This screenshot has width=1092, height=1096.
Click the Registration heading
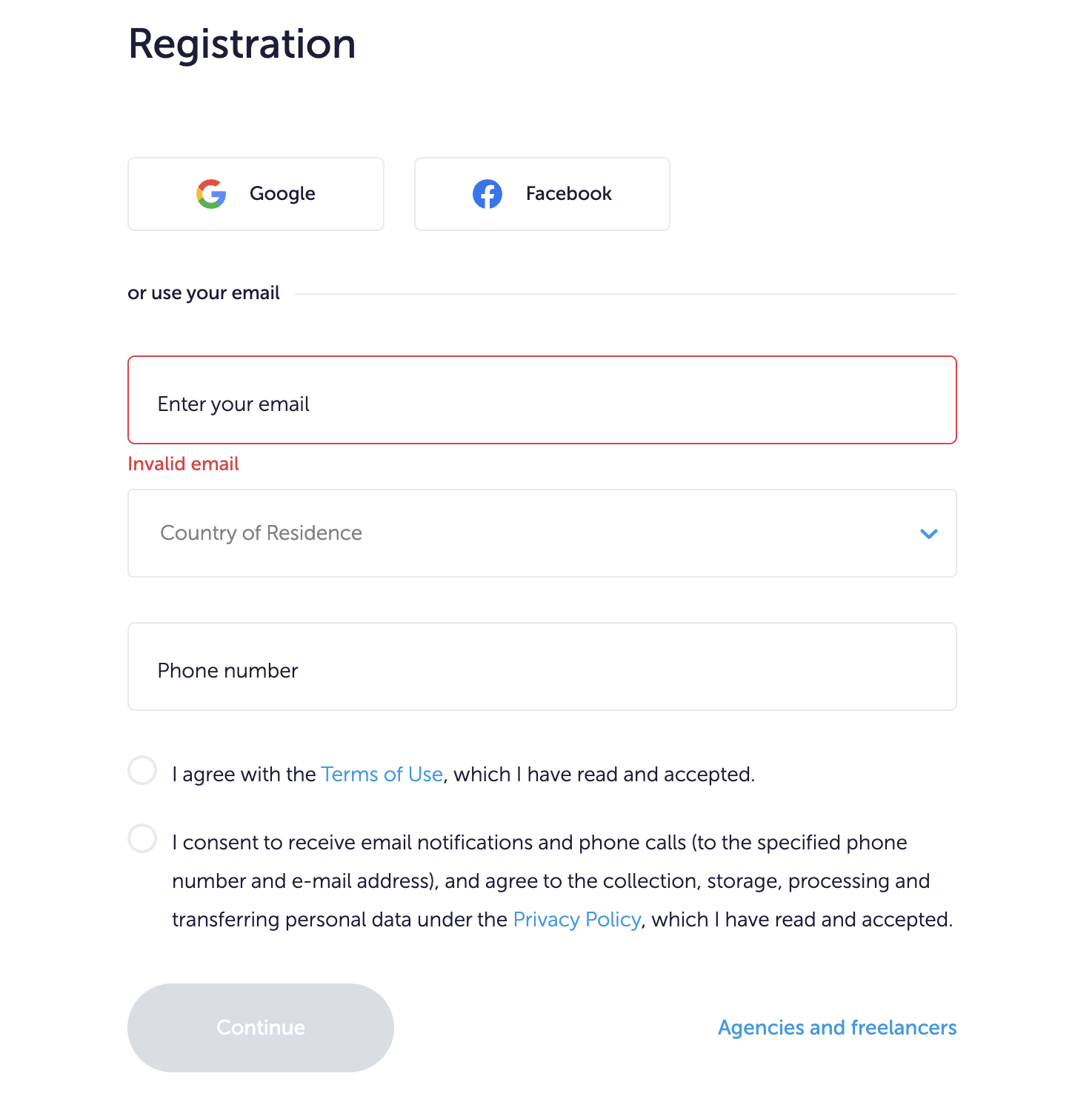coord(242,44)
